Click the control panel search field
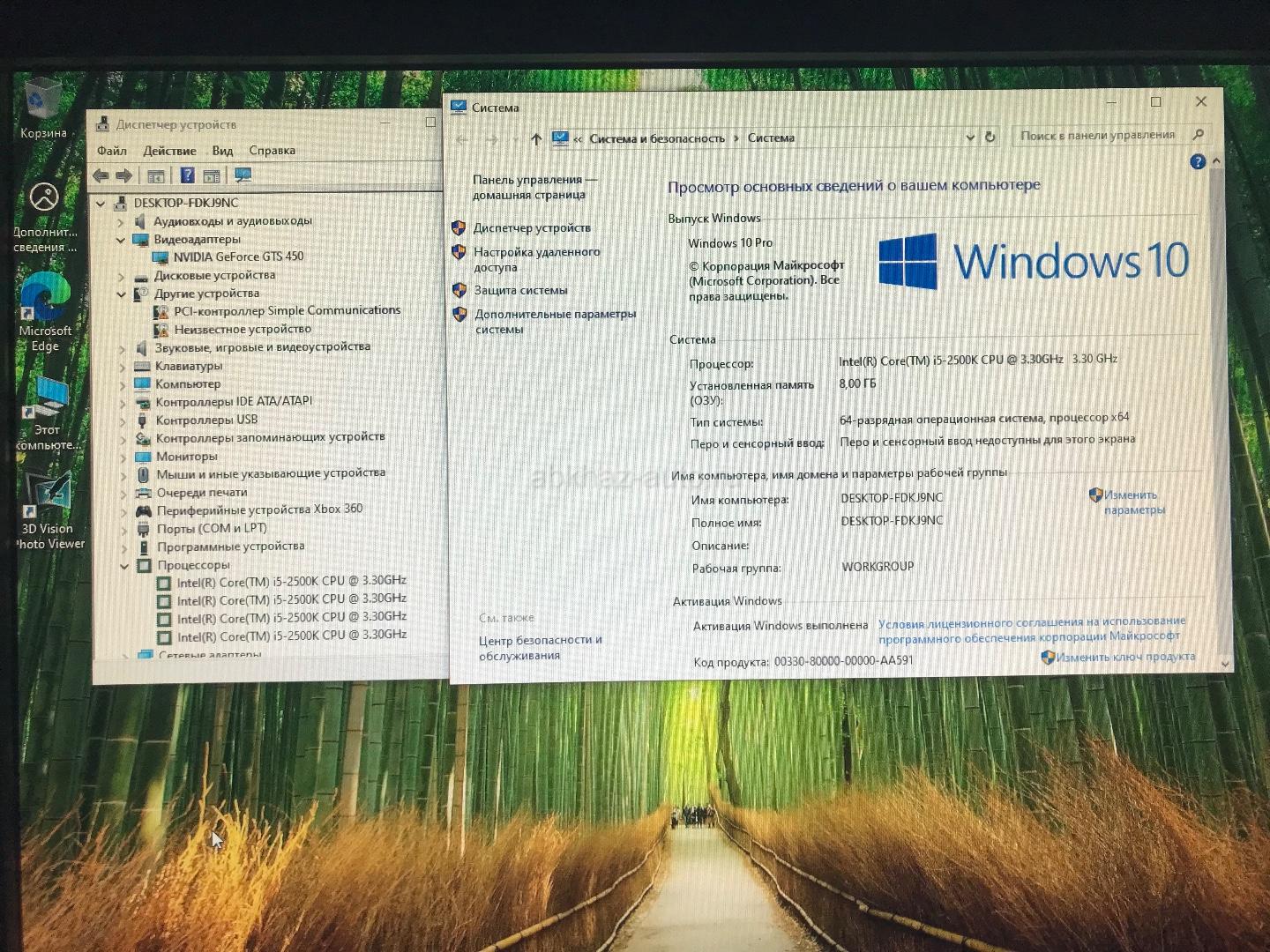Viewport: 1270px width, 952px height. 1098,135
